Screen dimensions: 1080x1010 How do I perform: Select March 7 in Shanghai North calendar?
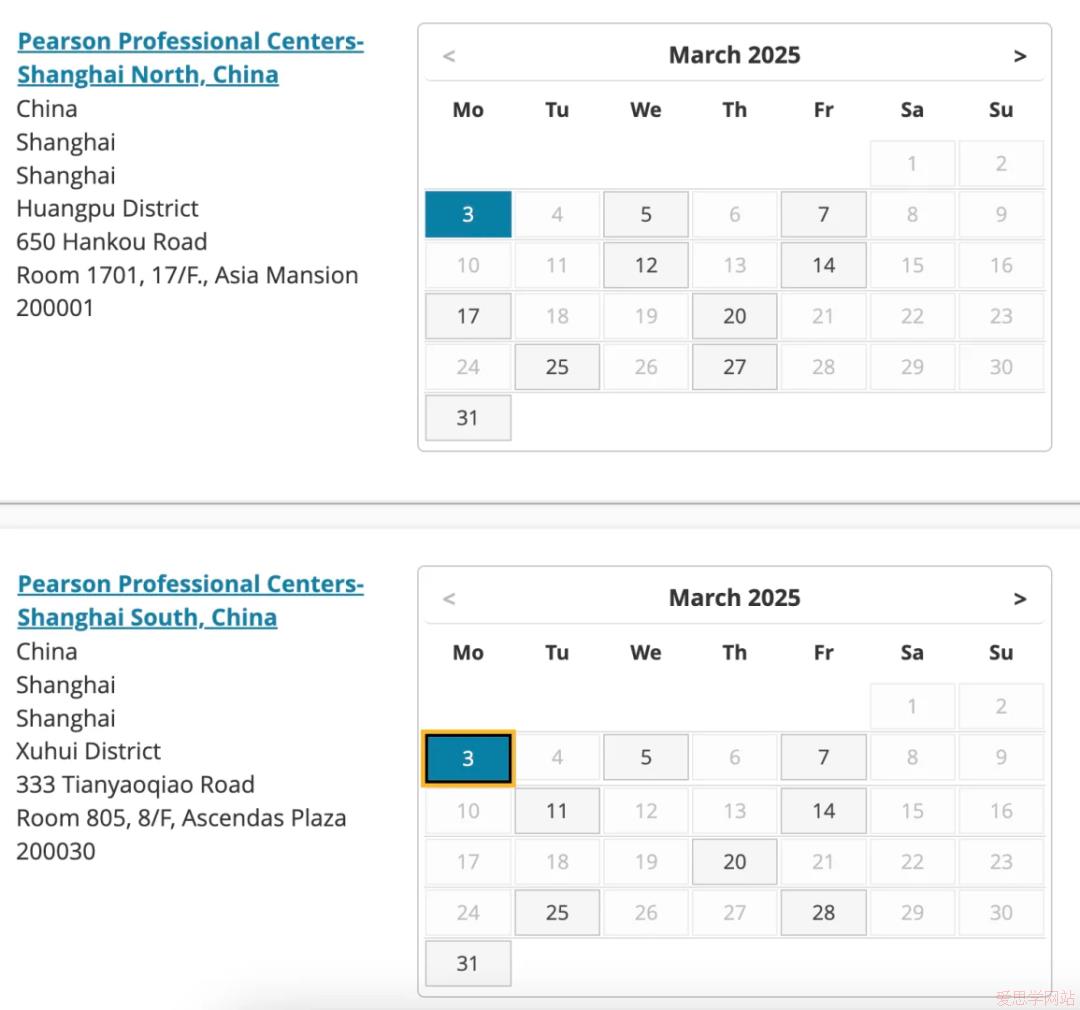click(x=824, y=214)
